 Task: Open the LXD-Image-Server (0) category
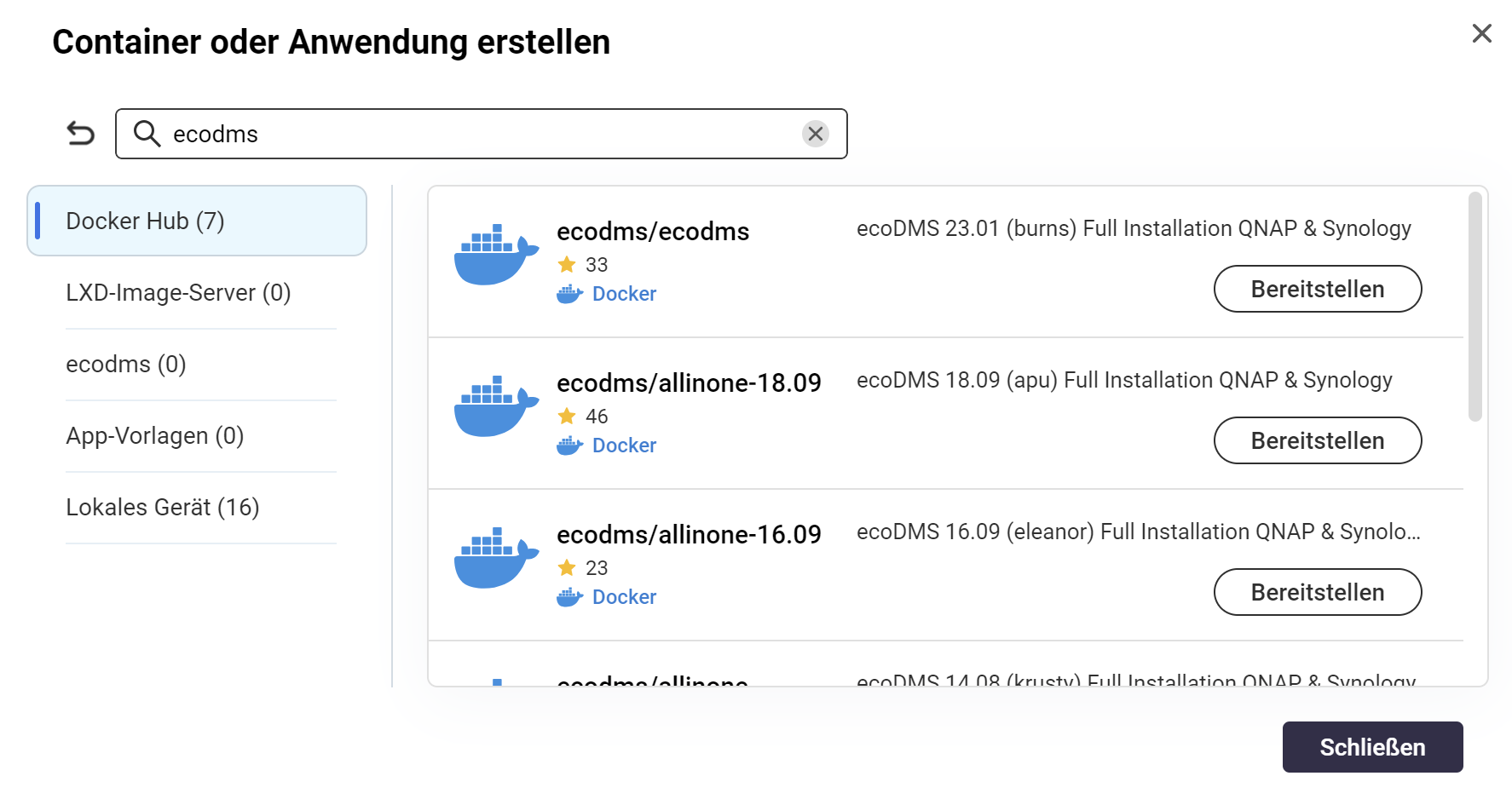click(178, 293)
